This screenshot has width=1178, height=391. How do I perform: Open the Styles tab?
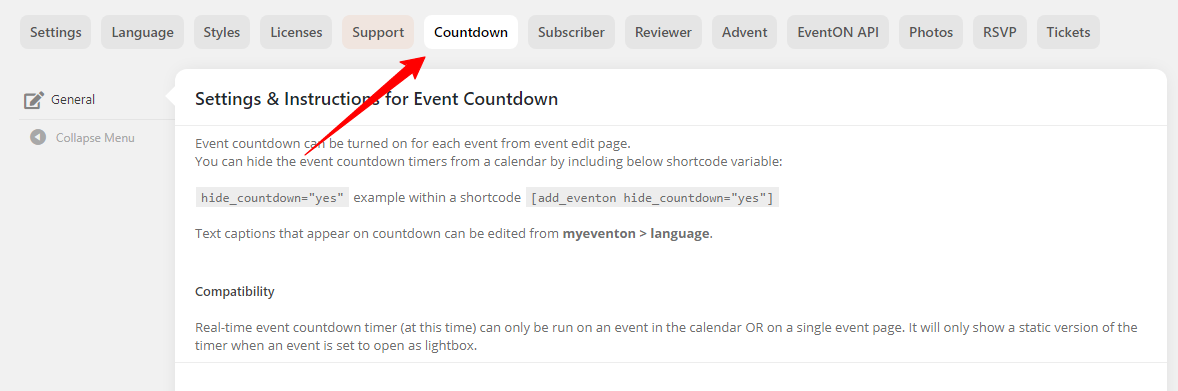[x=222, y=32]
